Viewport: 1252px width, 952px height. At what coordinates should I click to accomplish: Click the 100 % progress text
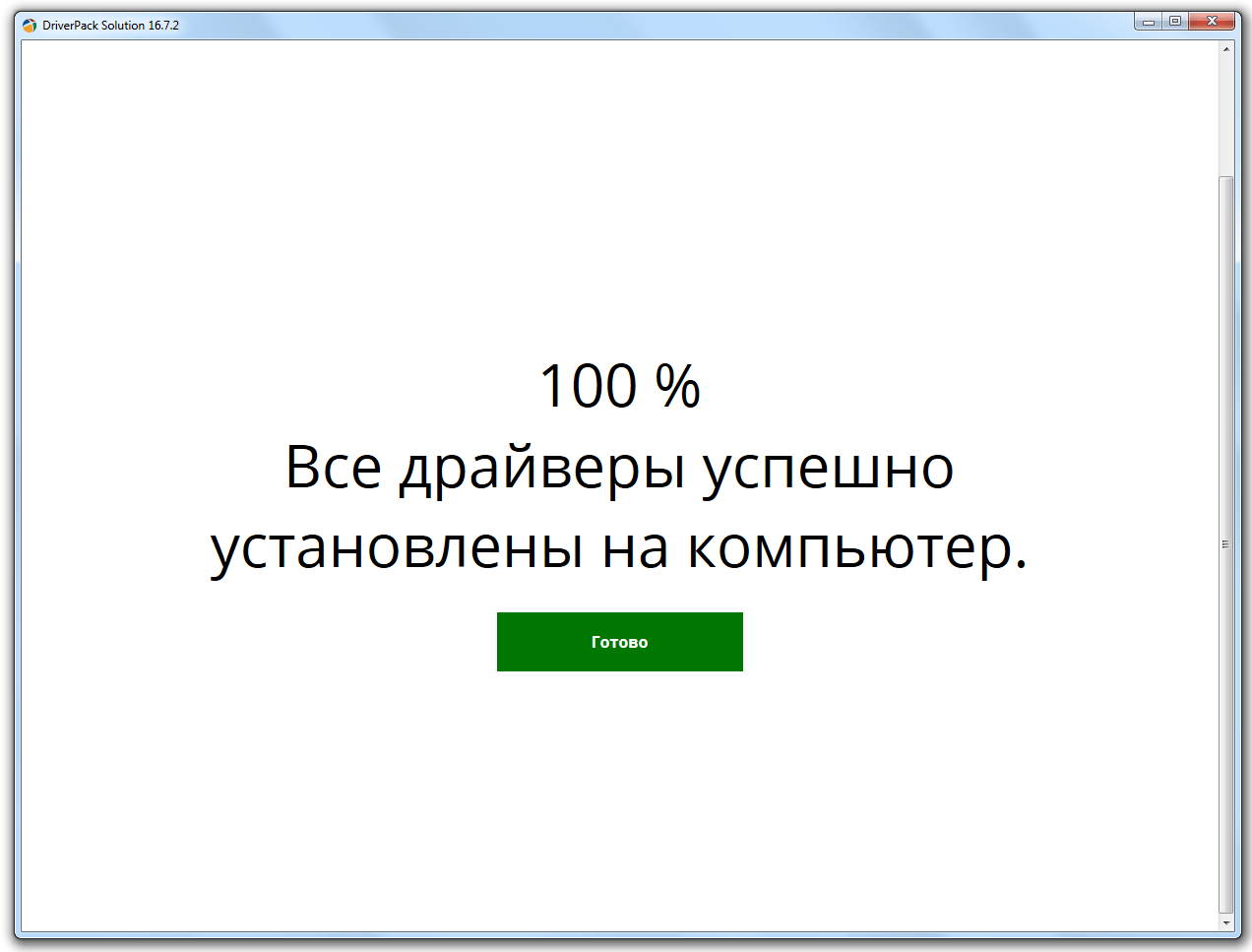[619, 386]
